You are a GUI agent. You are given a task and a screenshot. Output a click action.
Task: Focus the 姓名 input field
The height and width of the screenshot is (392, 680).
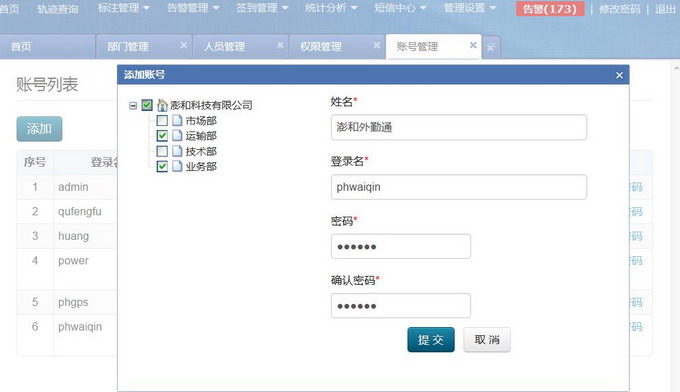(x=459, y=127)
